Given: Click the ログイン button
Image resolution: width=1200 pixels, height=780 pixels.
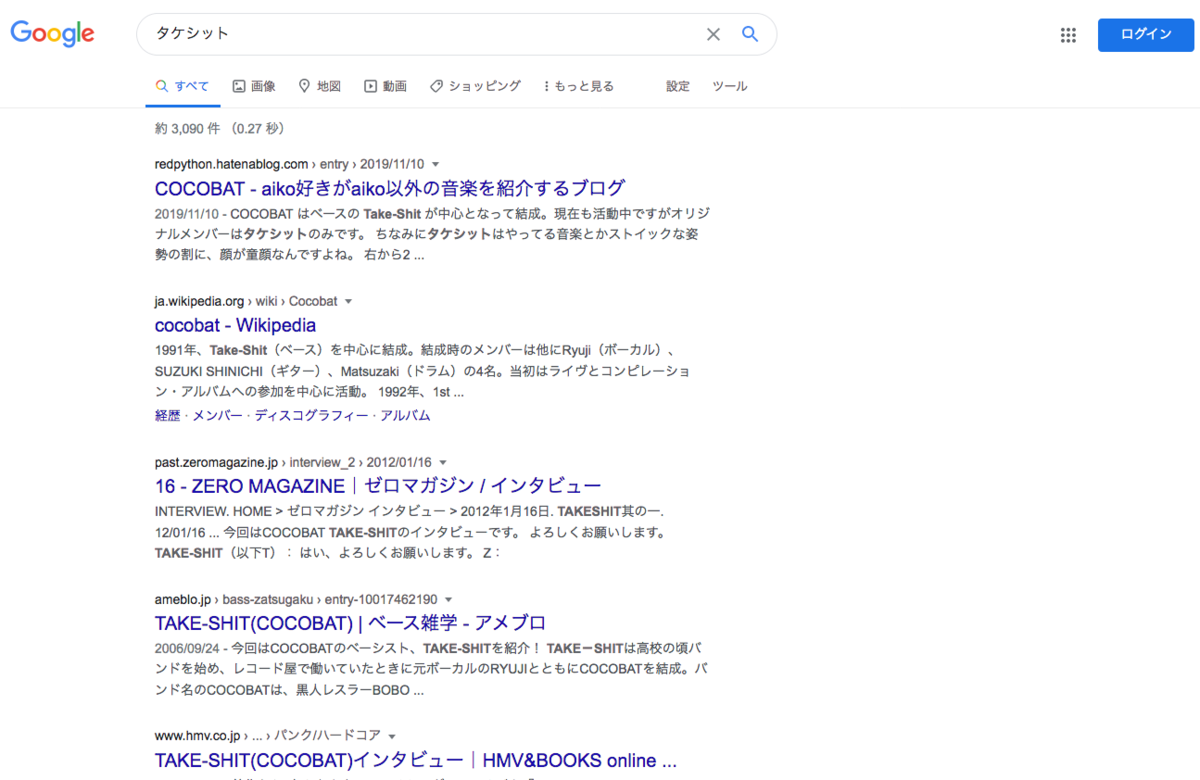Looking at the screenshot, I should (1146, 35).
